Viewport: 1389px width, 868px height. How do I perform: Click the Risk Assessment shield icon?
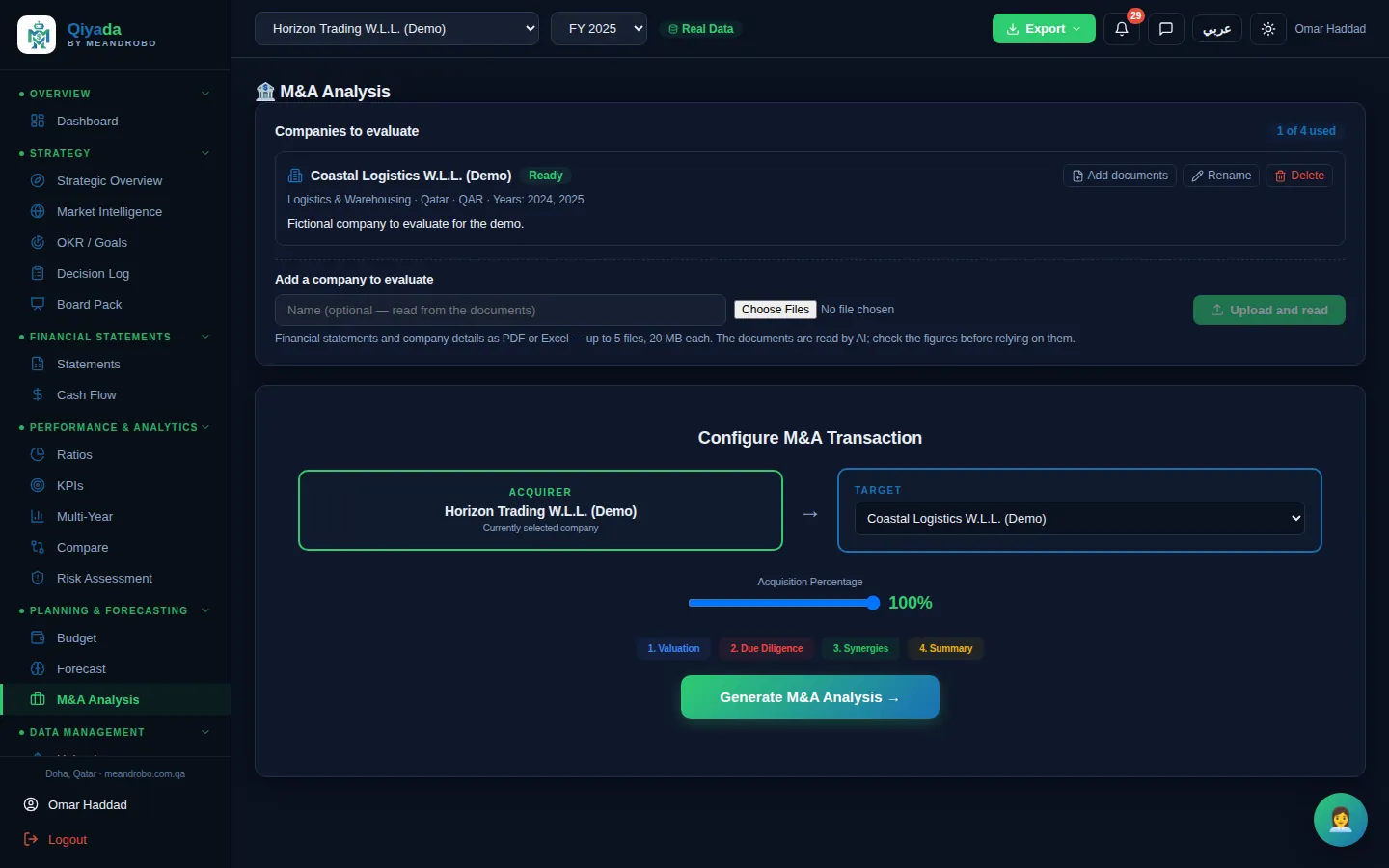pos(38,578)
